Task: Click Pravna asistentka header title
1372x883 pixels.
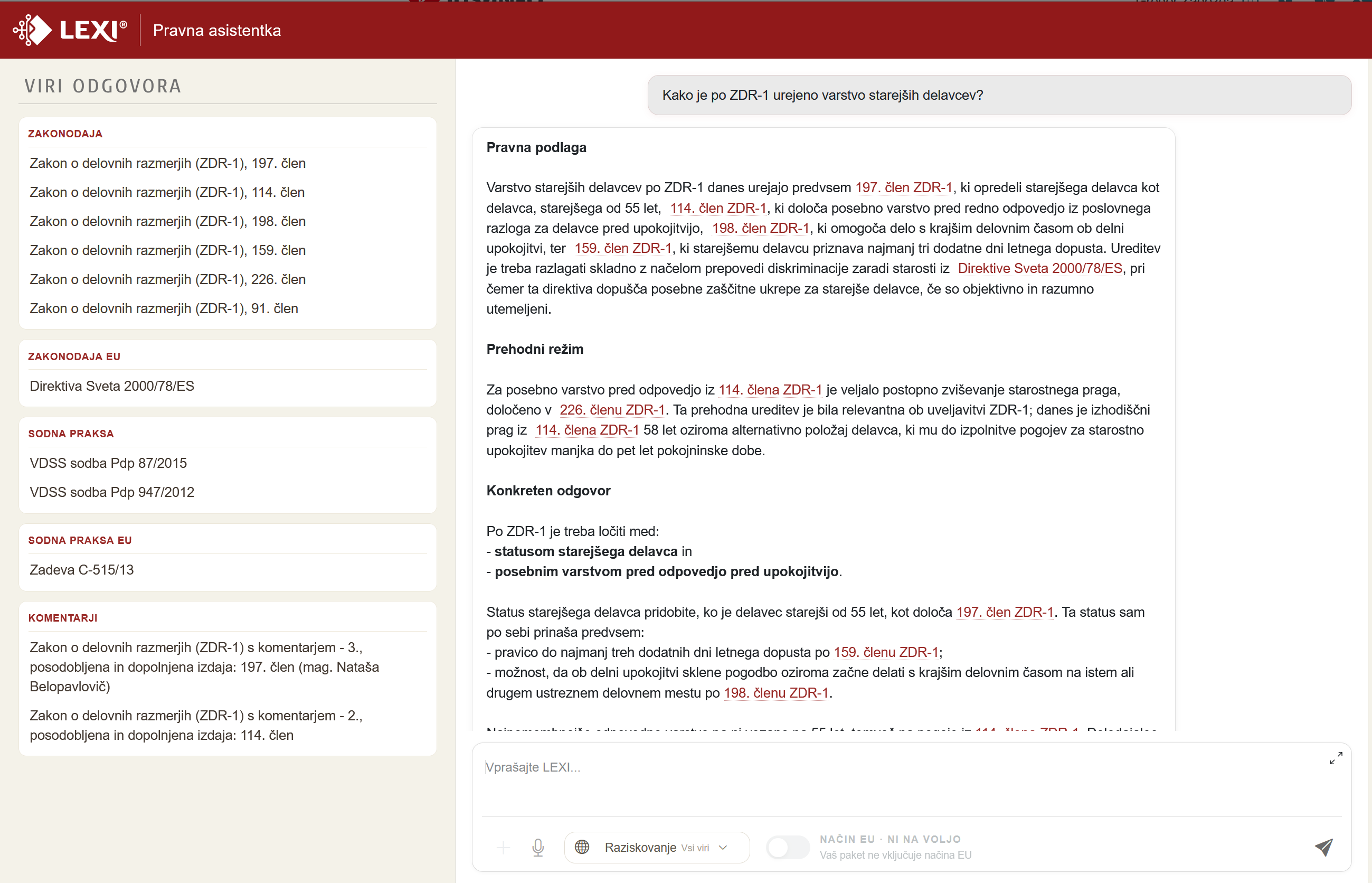Action: [216, 31]
